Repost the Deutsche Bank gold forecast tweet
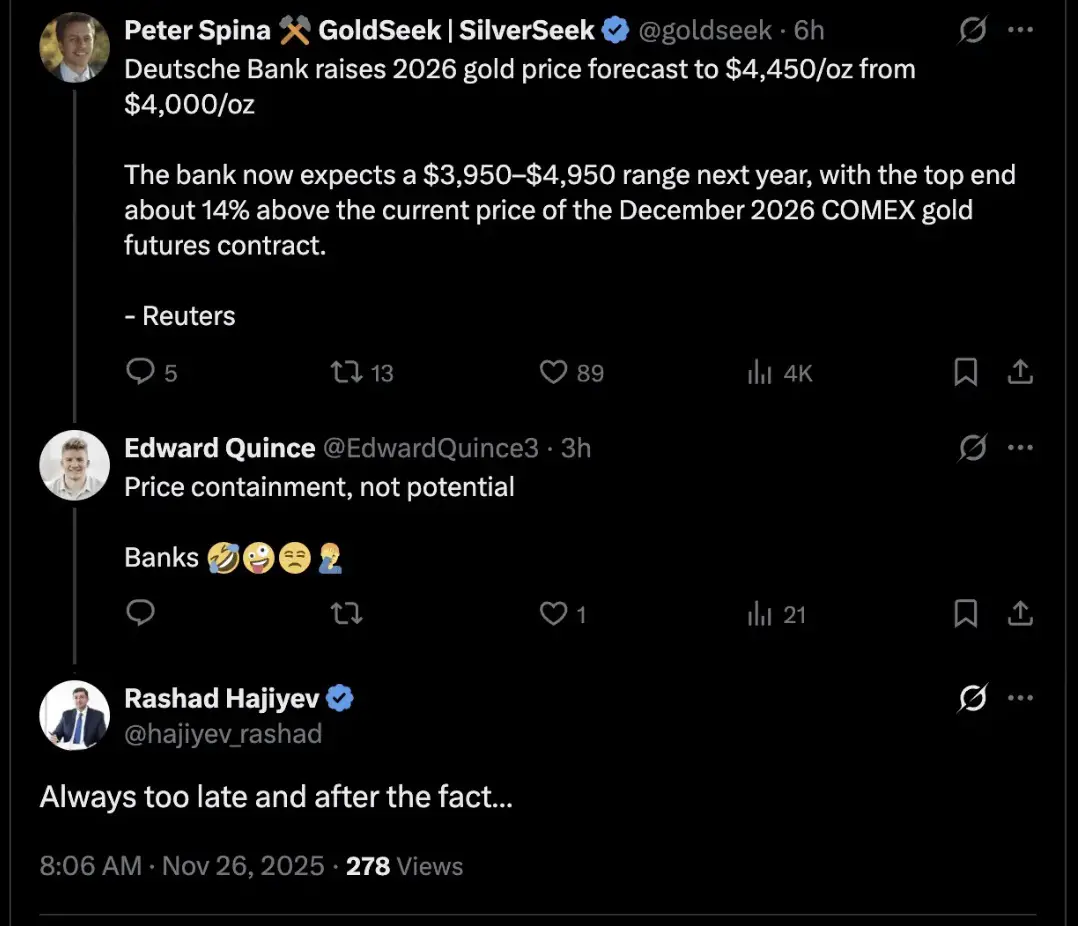This screenshot has width=1078, height=926. coord(346,373)
